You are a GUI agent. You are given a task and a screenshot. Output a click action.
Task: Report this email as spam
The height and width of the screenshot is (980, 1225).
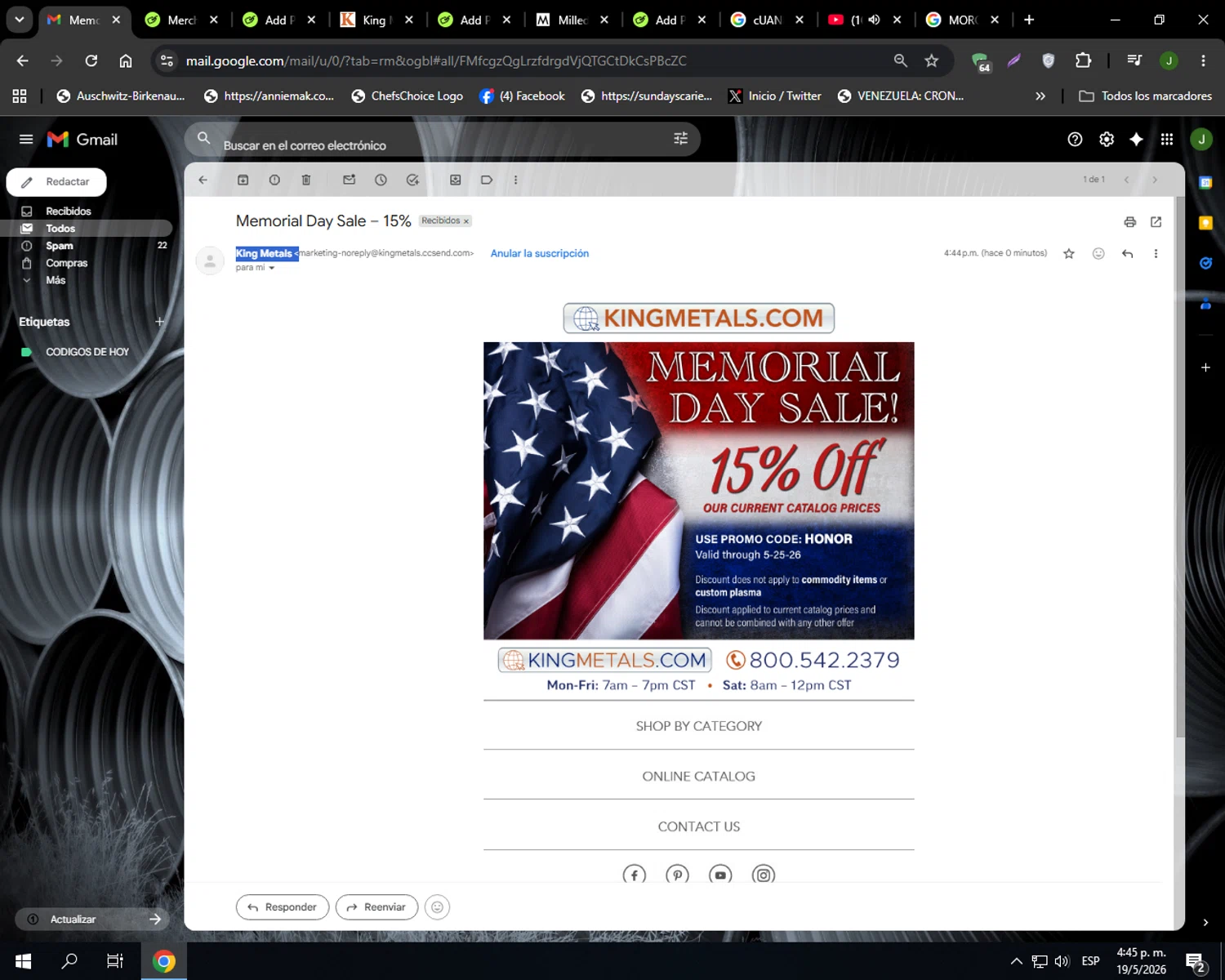[274, 180]
